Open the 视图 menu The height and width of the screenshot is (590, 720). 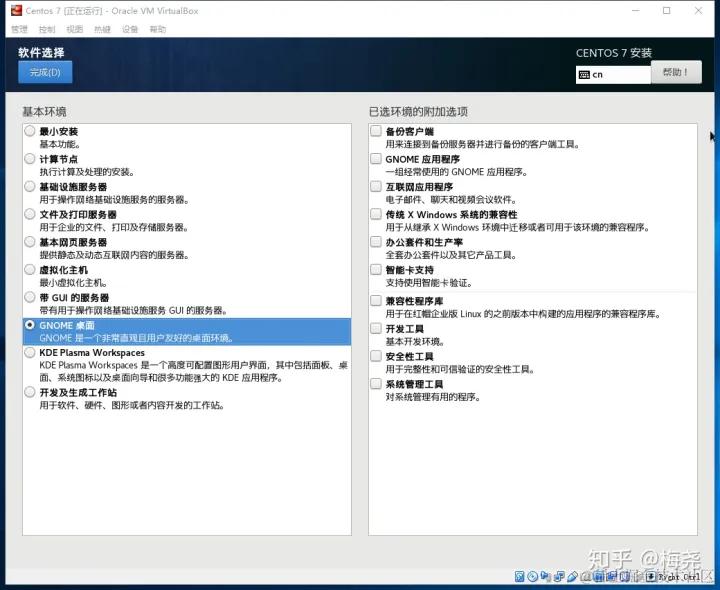(74, 29)
